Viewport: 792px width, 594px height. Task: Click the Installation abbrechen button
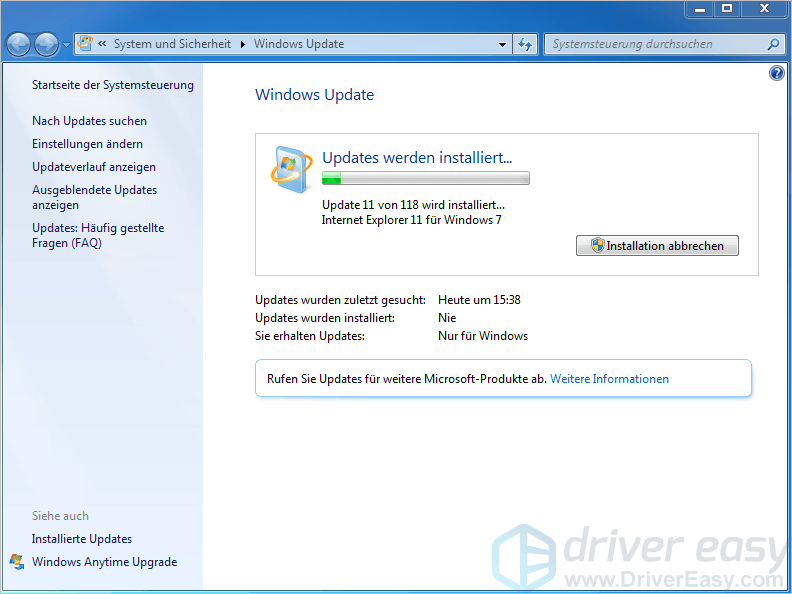coord(657,245)
